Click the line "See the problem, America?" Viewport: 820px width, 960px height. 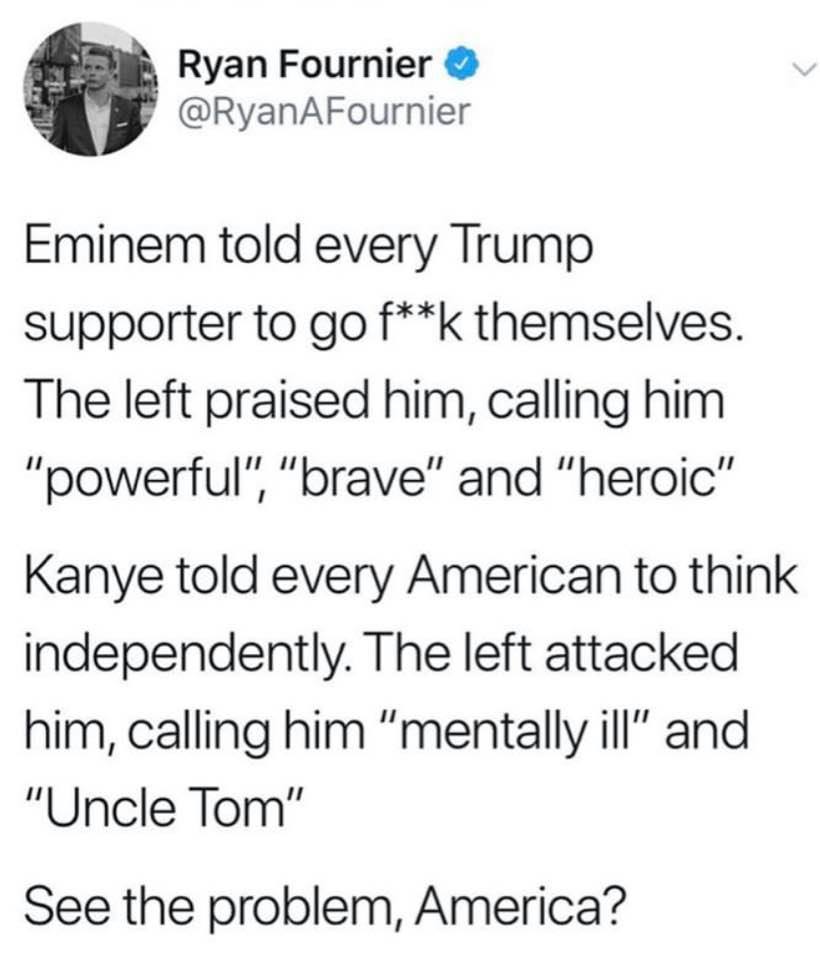[x=325, y=907]
